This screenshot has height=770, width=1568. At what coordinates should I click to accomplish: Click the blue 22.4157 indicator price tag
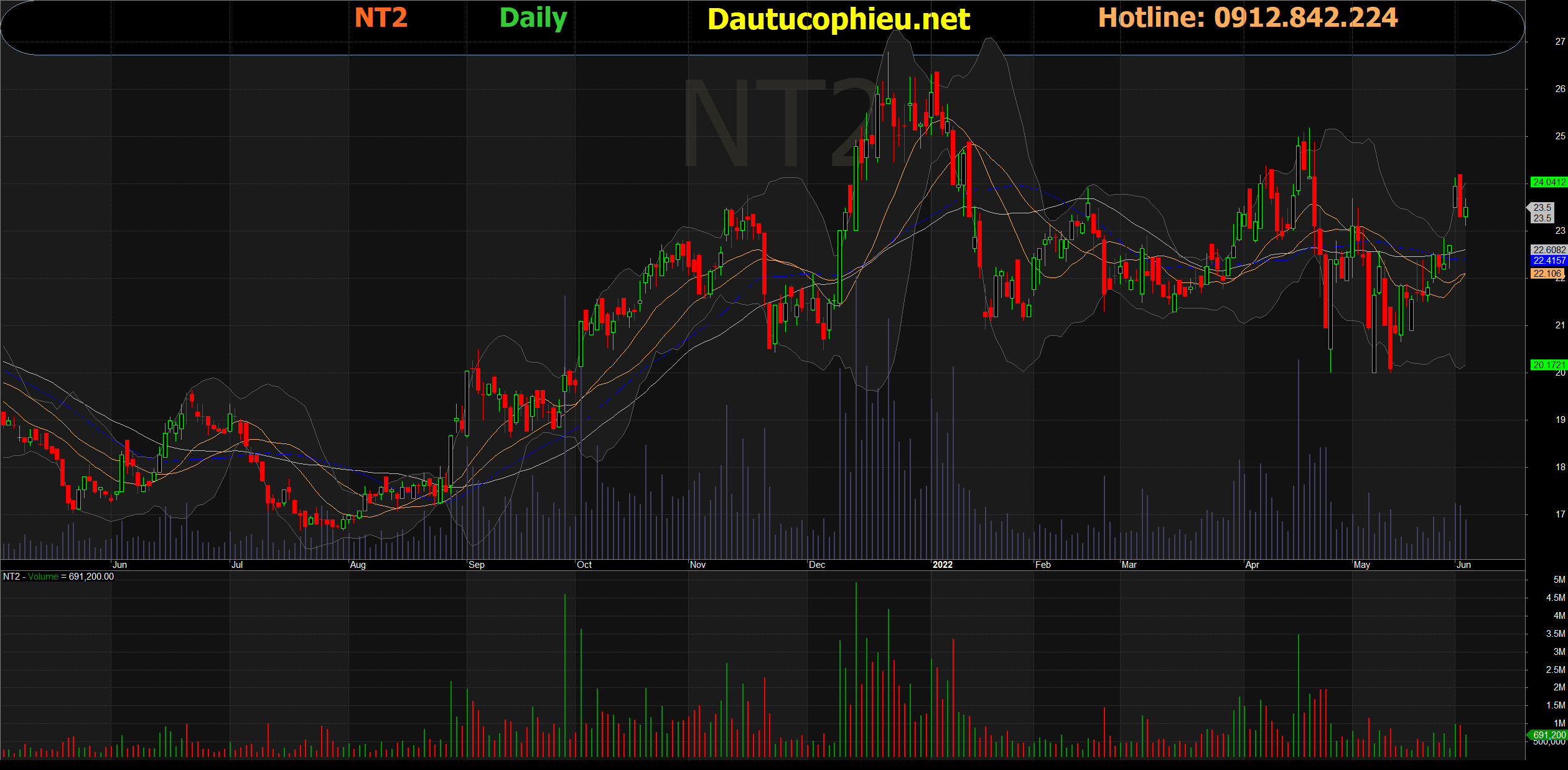[x=1549, y=261]
